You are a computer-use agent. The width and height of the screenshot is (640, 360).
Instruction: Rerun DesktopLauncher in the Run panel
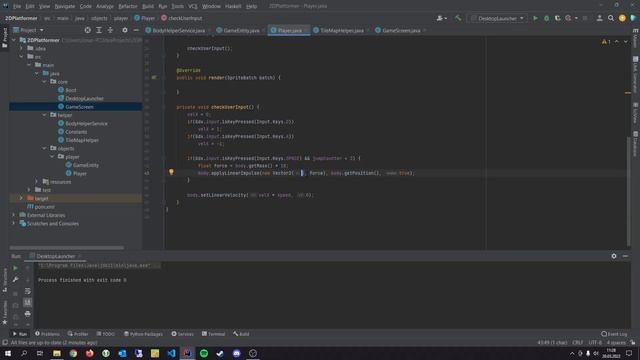15,268
